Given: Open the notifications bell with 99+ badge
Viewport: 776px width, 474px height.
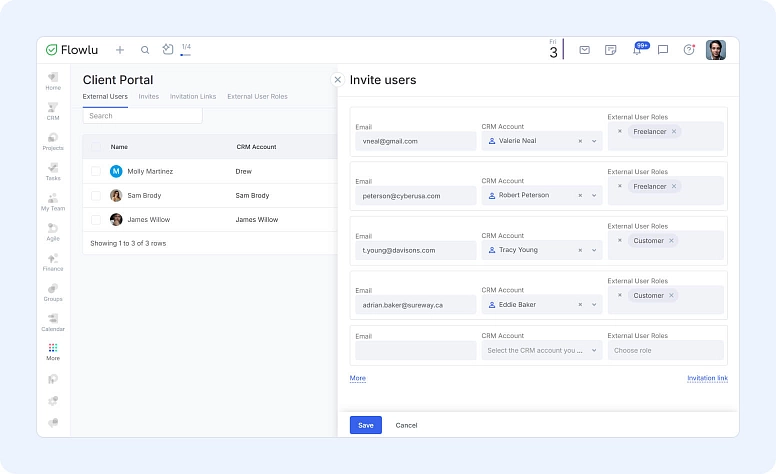Looking at the screenshot, I should tap(637, 50).
